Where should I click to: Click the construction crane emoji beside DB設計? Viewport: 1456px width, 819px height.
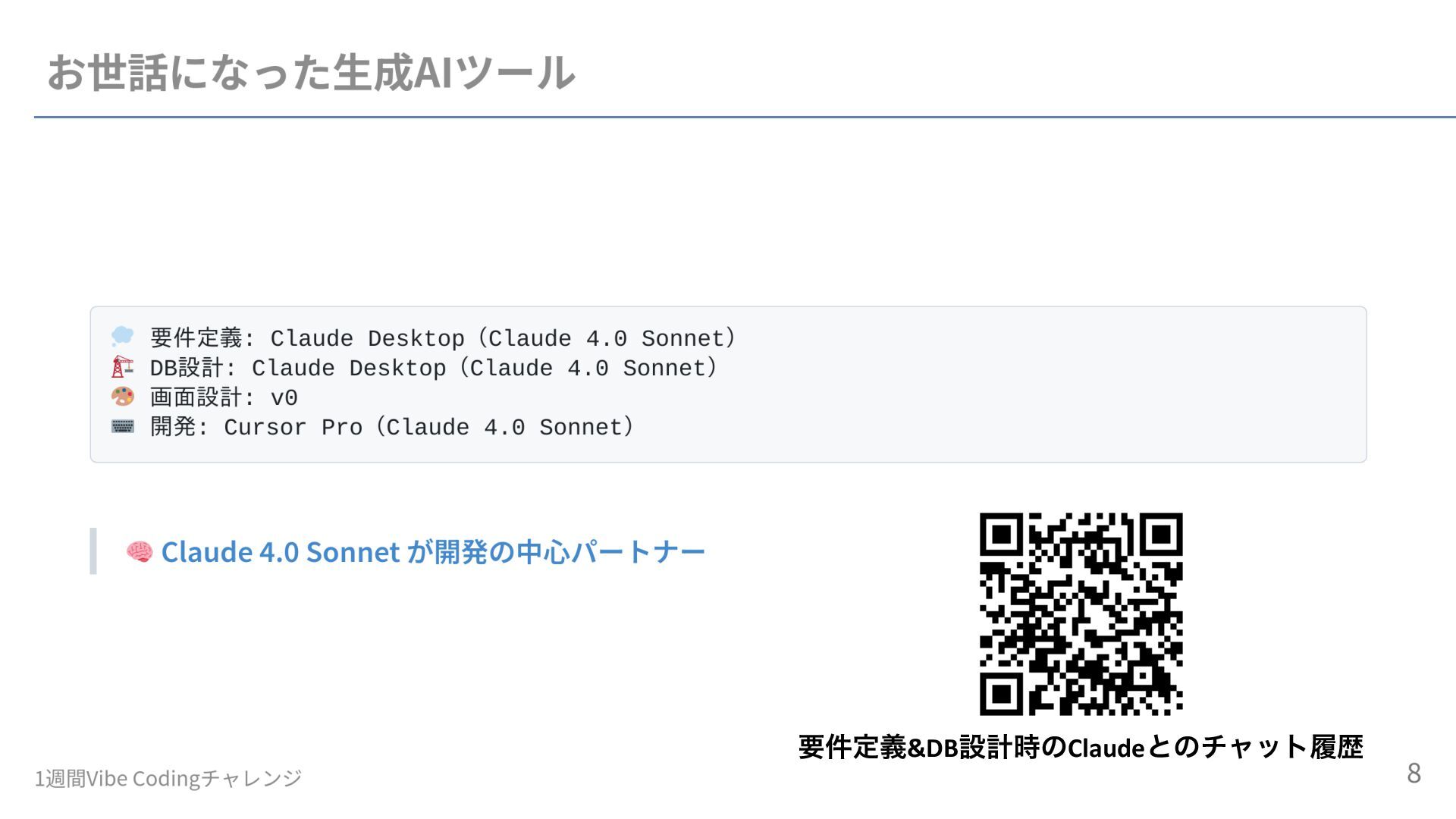pos(122,367)
